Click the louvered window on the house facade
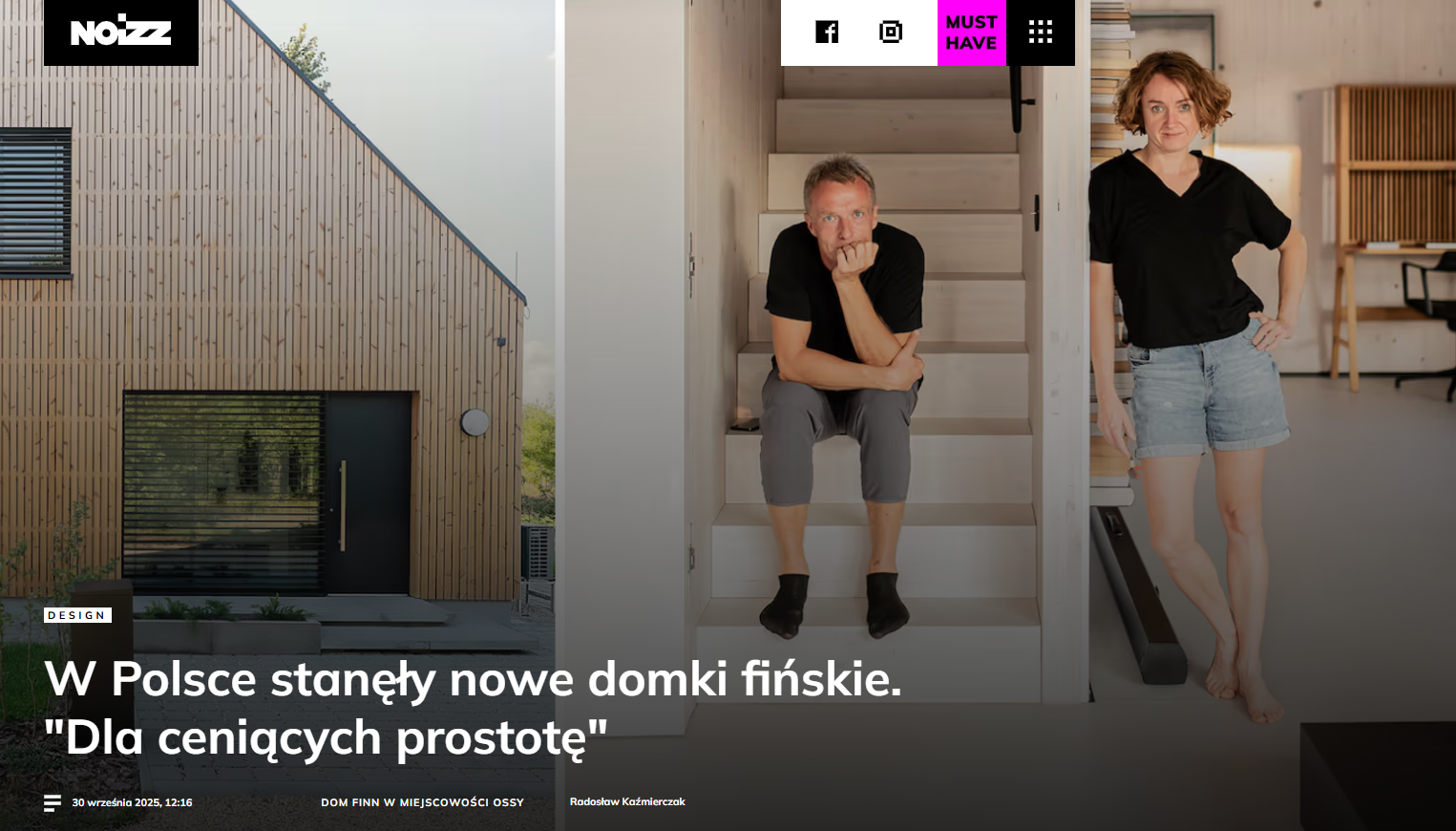The height and width of the screenshot is (831, 1456). click(x=35, y=202)
